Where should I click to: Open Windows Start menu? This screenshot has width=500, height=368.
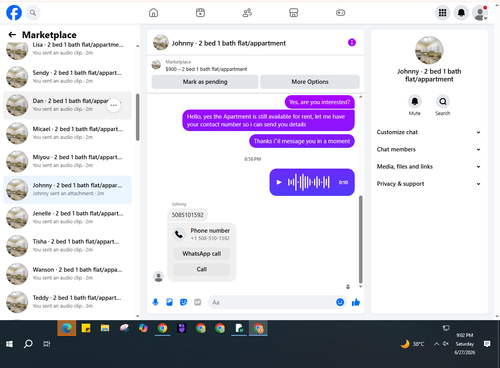9,344
